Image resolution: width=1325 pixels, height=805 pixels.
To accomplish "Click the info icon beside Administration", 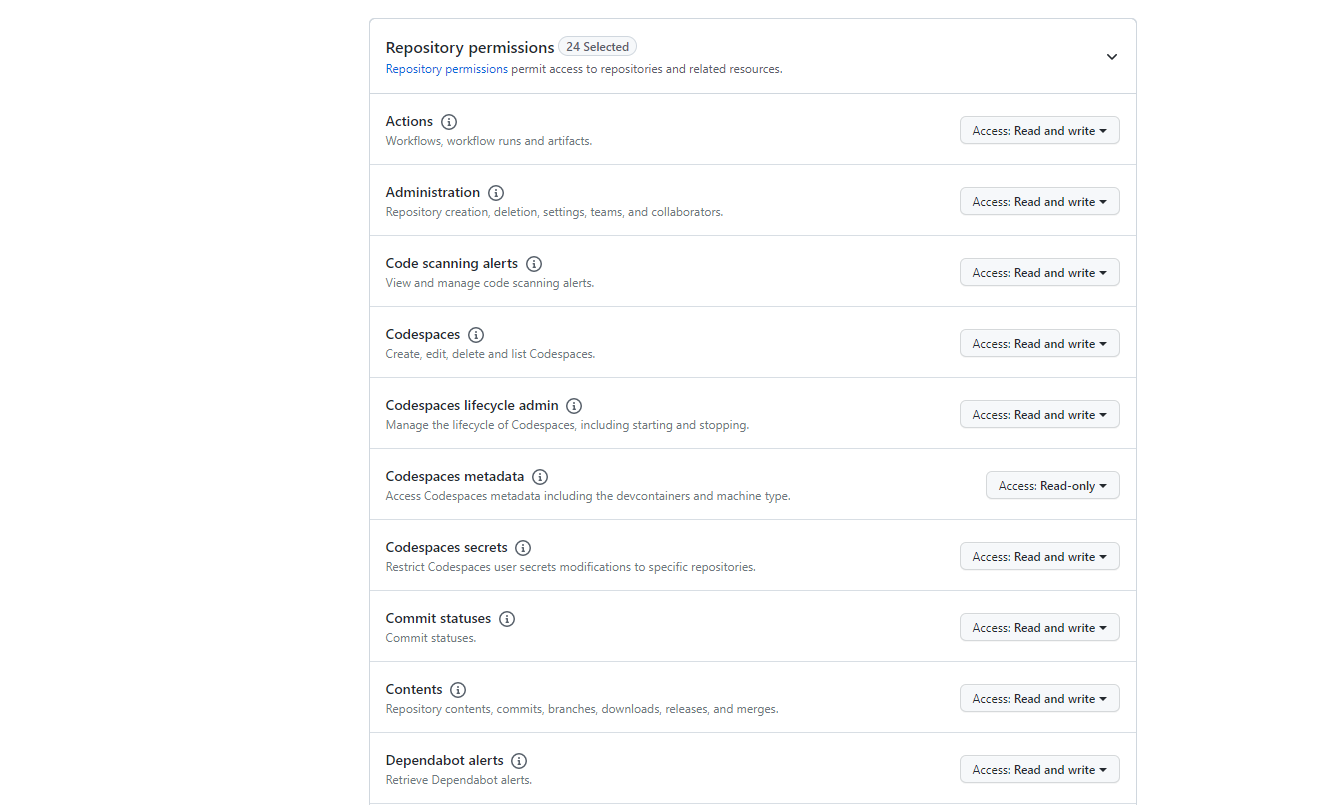I will point(496,193).
